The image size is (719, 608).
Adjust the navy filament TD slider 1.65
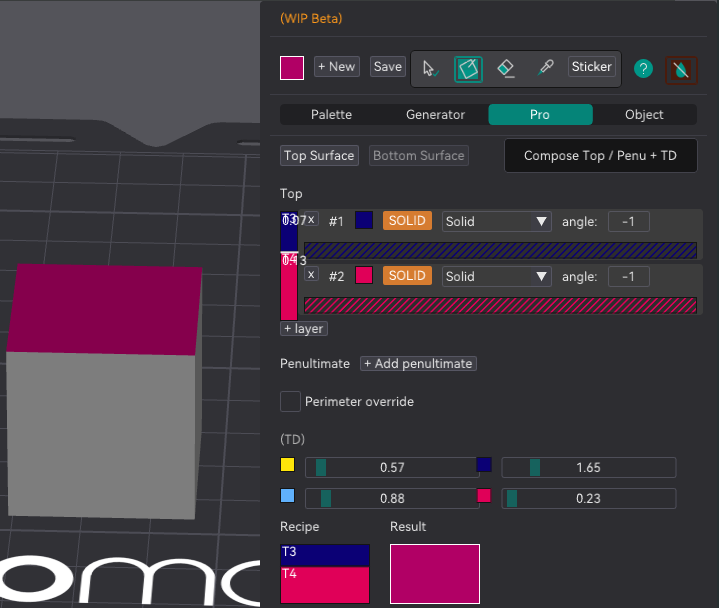[x=589, y=467]
